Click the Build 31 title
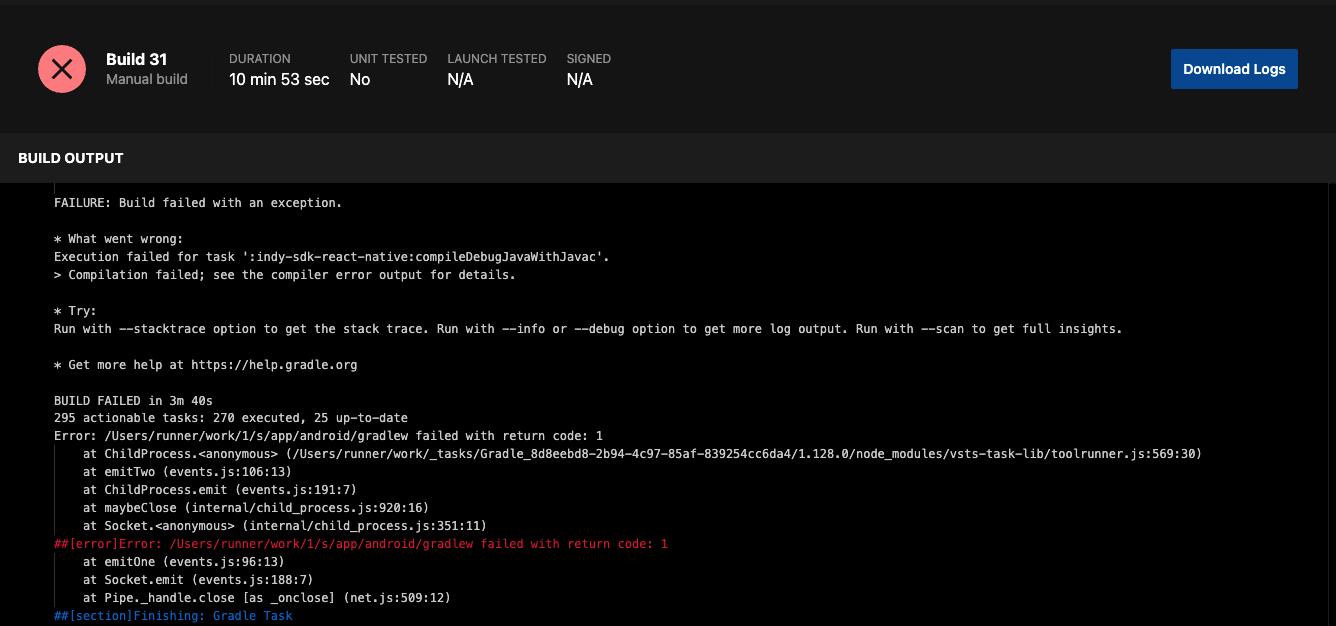The image size is (1336, 626). point(136,59)
